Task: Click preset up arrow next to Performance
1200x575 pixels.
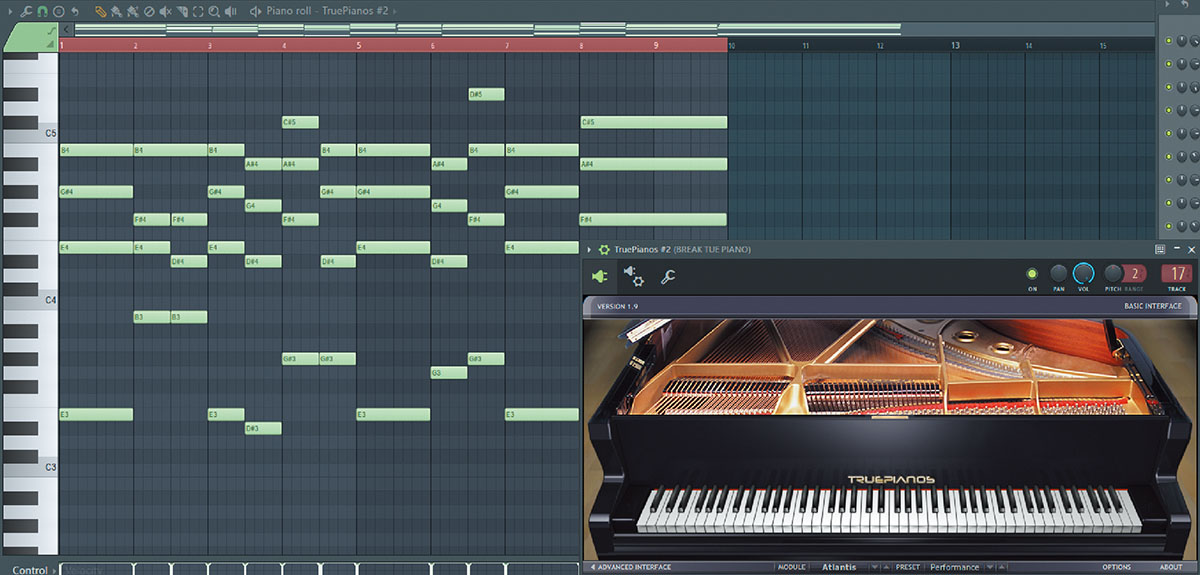Action: tap(1002, 567)
